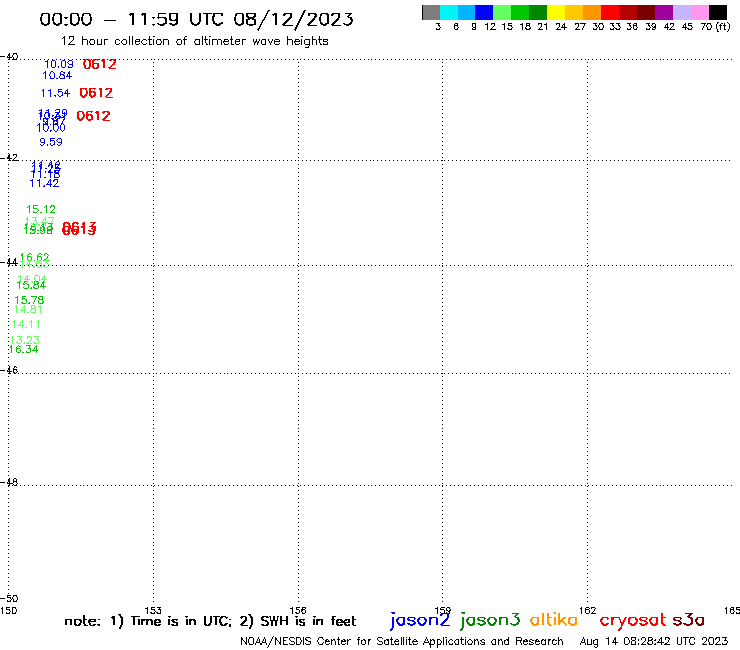Click the red 0612 time beside 10.09
The height and width of the screenshot is (650, 740).
[100, 64]
